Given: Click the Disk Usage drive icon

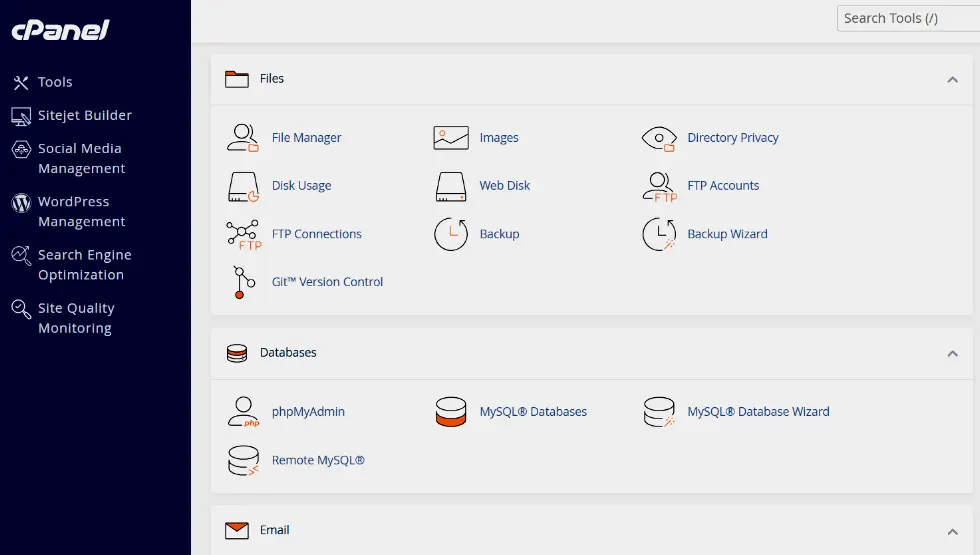Looking at the screenshot, I should click(243, 187).
